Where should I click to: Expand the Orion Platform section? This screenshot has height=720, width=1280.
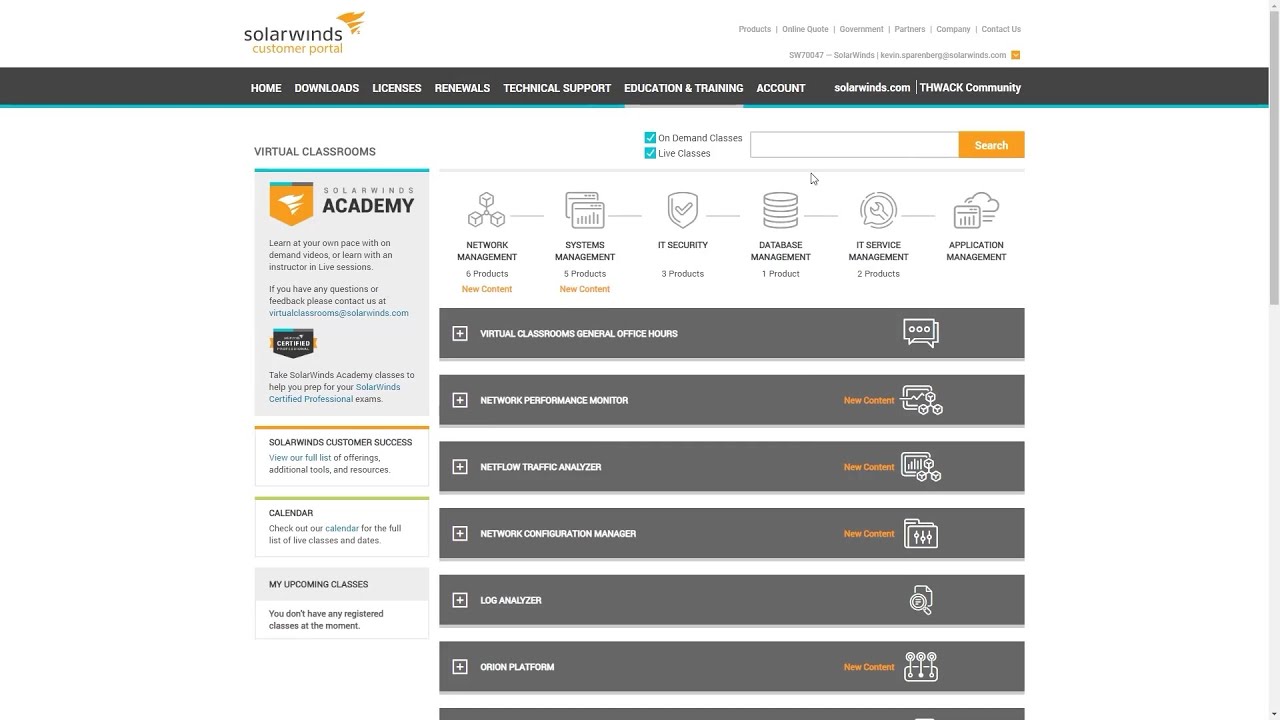point(460,667)
